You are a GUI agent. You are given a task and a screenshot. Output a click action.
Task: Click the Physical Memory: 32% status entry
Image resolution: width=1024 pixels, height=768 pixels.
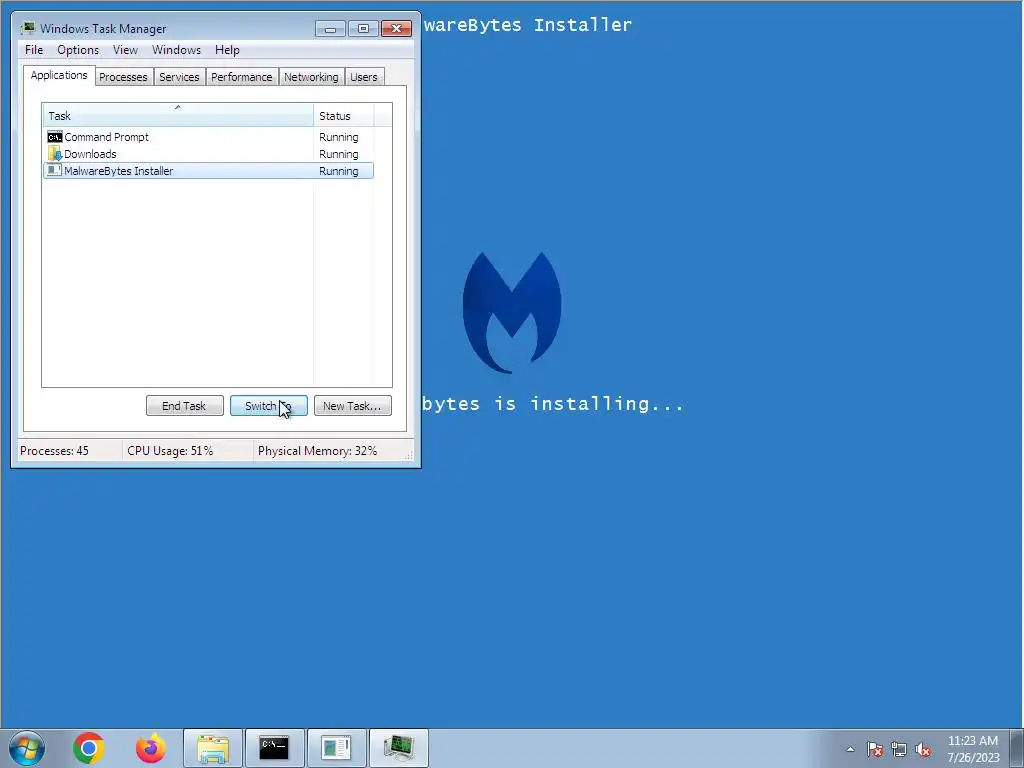click(x=317, y=451)
